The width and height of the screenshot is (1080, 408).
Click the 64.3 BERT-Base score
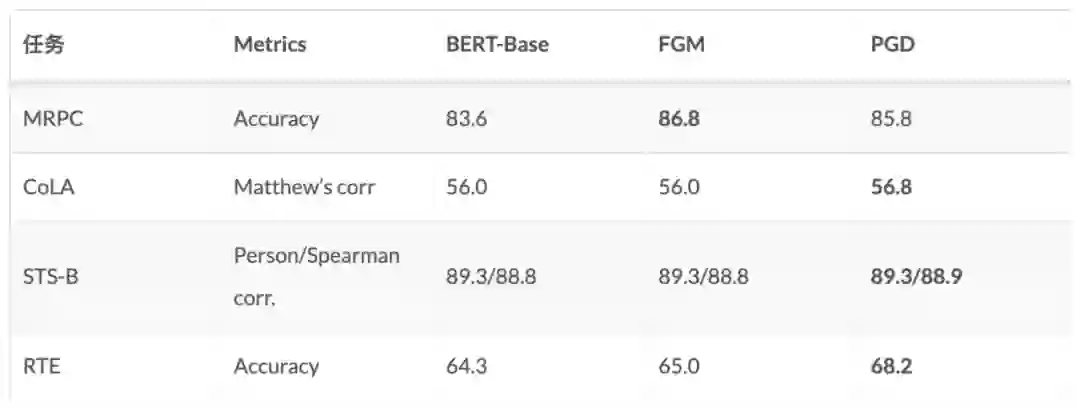[x=466, y=366]
